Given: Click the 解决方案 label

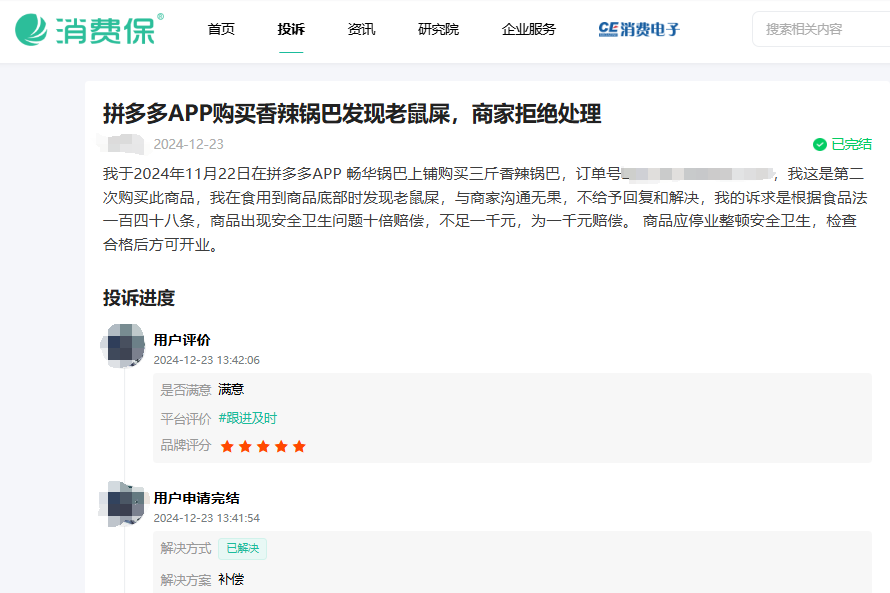Looking at the screenshot, I should (186, 580).
